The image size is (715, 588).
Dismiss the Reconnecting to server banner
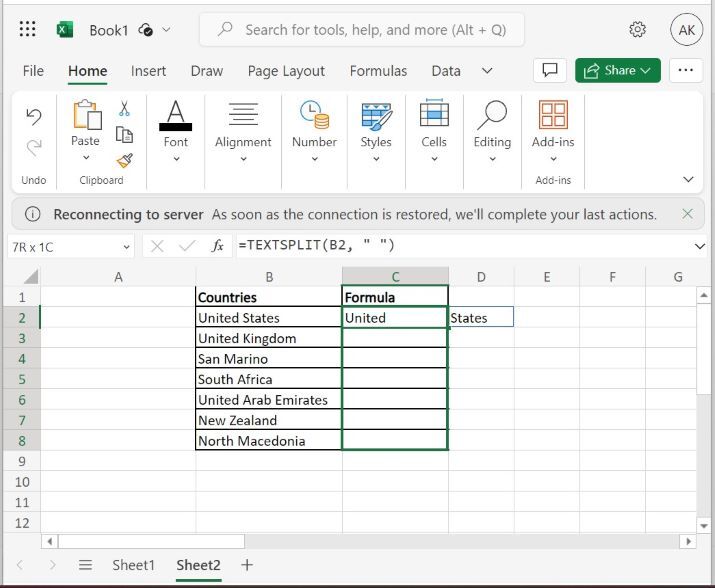(687, 213)
